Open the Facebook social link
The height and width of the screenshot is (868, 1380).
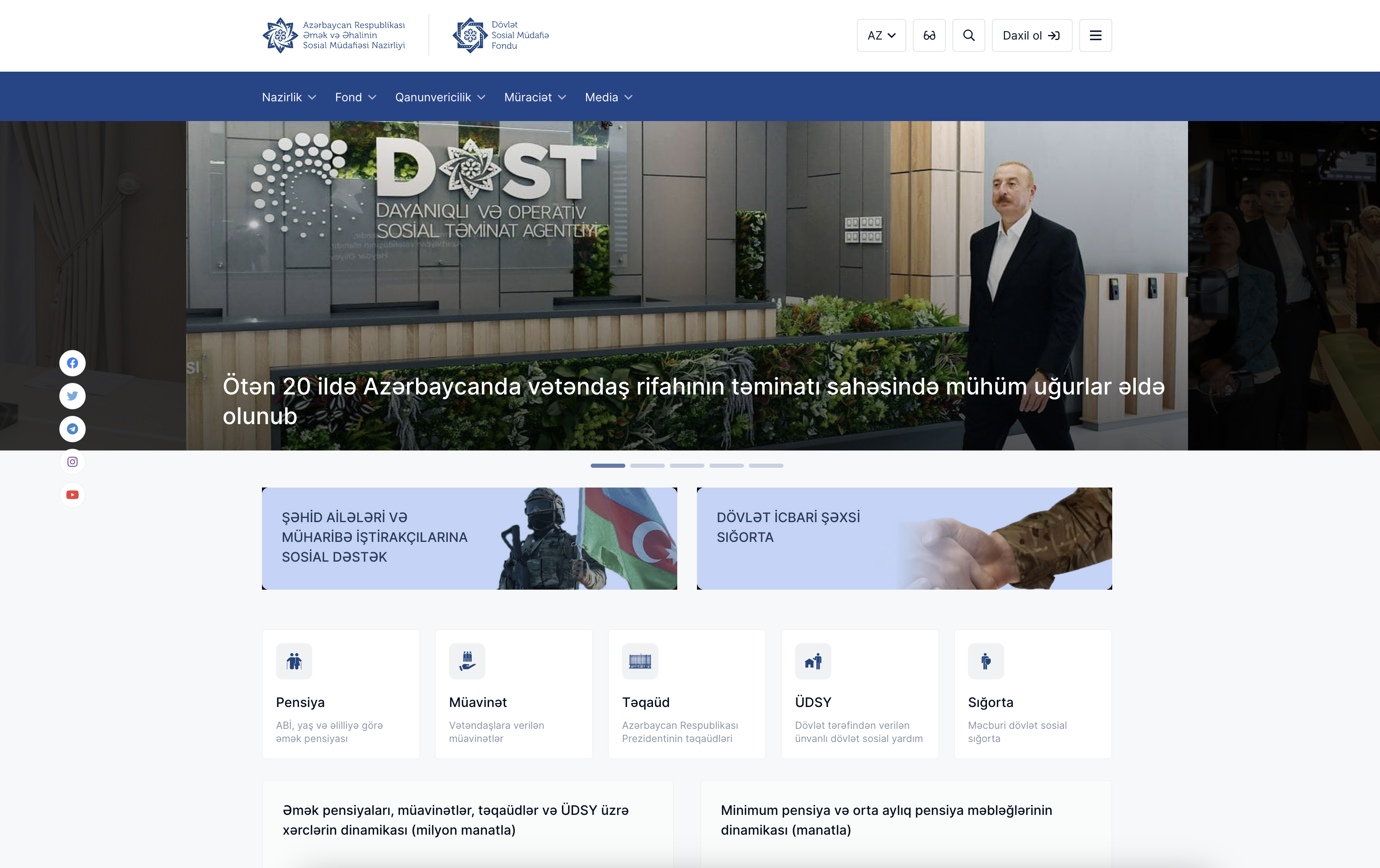point(72,363)
